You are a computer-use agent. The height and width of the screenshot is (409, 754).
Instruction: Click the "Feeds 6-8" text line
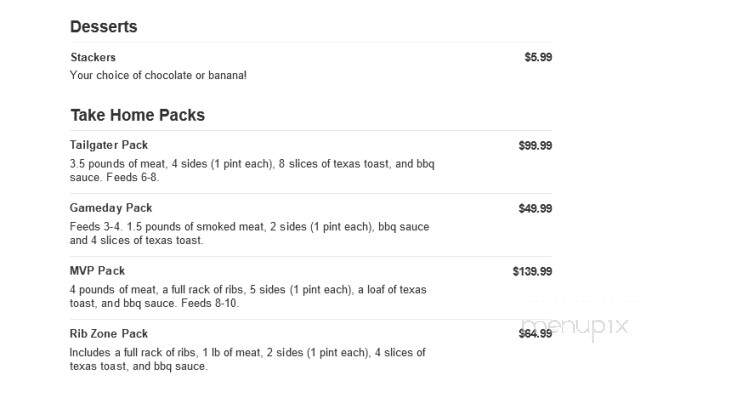pos(132,177)
